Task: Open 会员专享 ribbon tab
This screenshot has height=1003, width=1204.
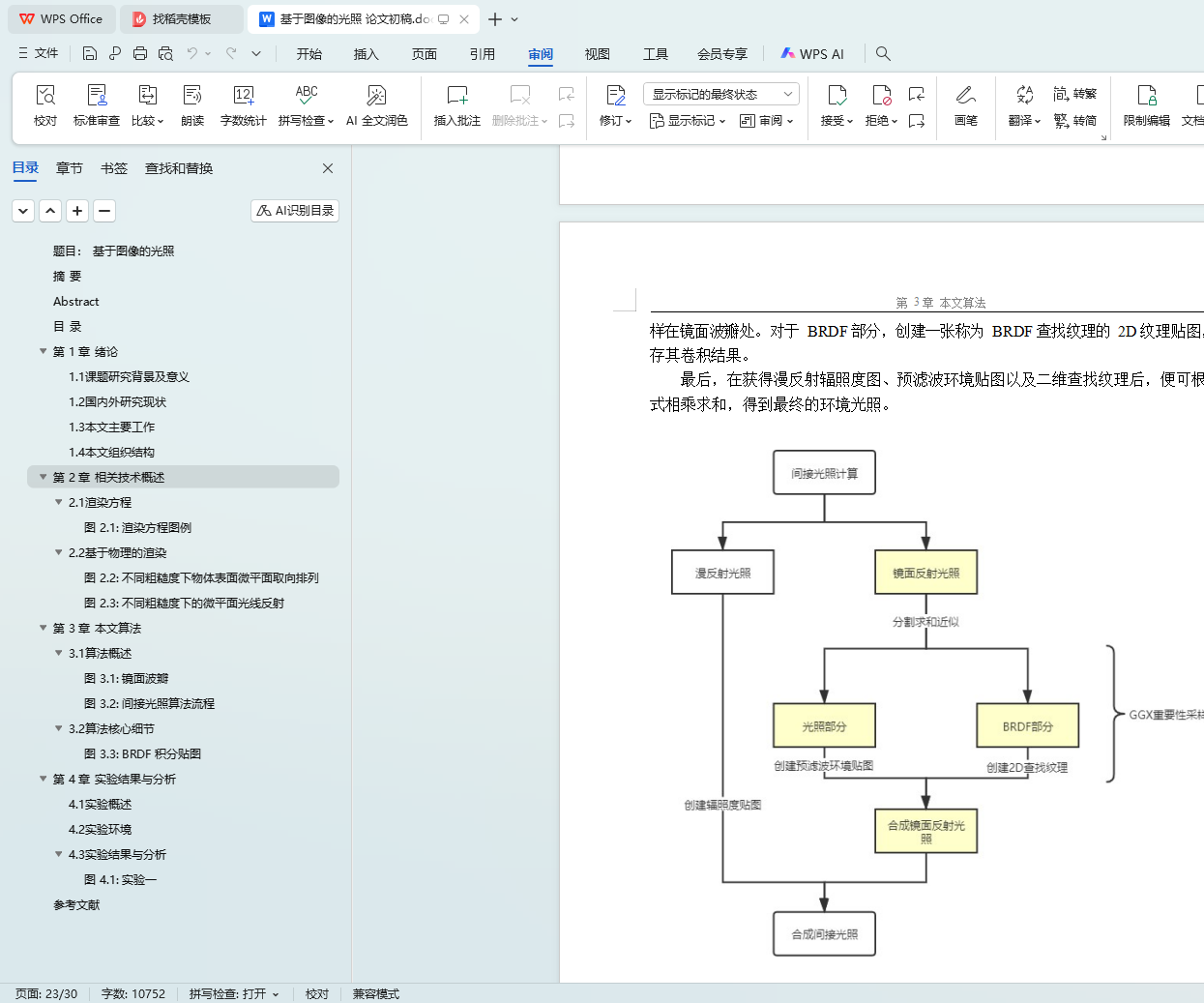Action: click(x=722, y=54)
